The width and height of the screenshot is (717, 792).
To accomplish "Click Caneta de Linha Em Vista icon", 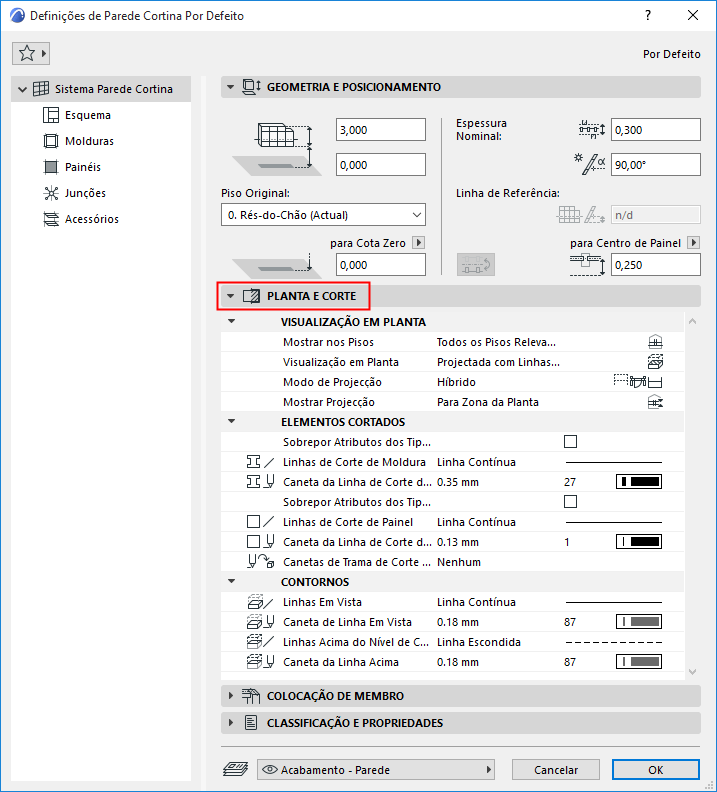I will tap(261, 622).
